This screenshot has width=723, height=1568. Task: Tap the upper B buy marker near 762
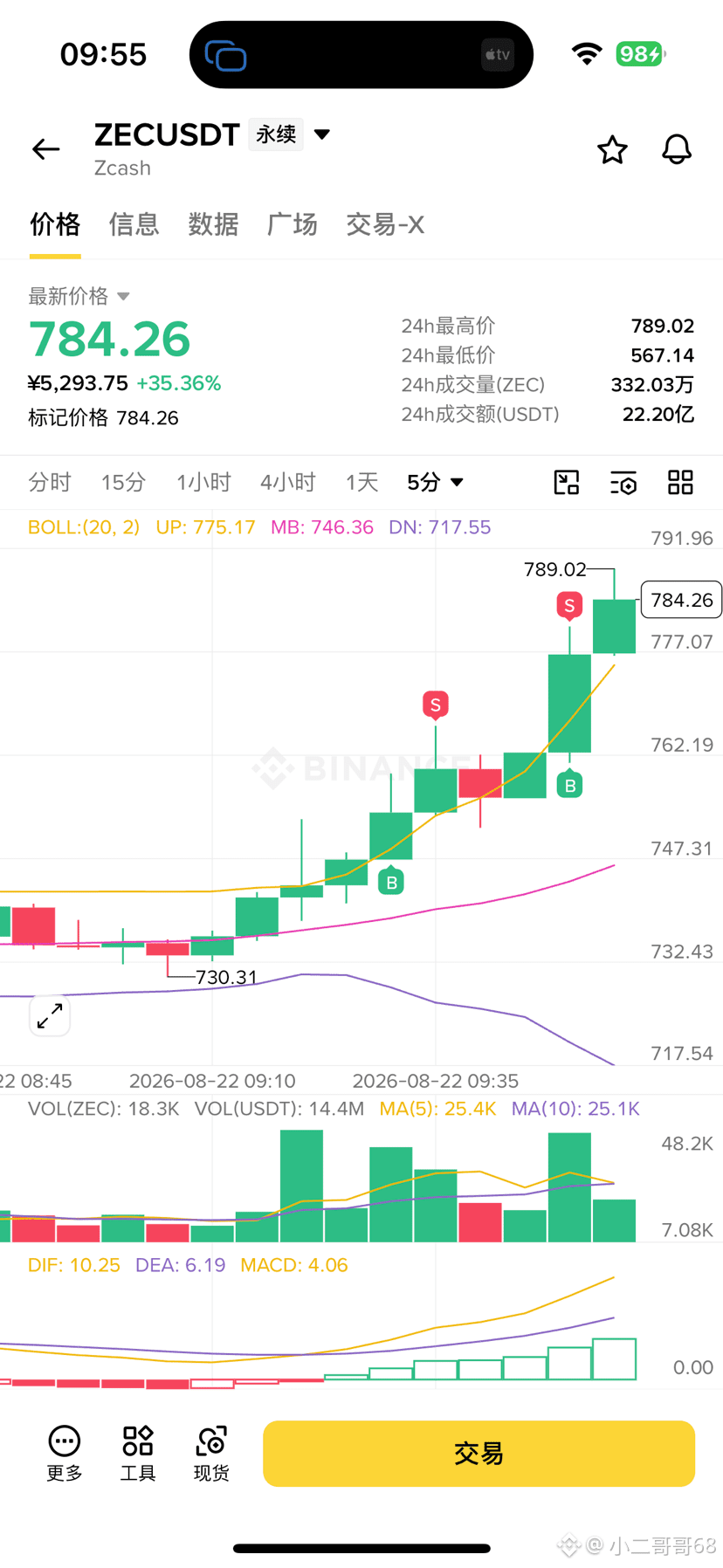tap(570, 785)
